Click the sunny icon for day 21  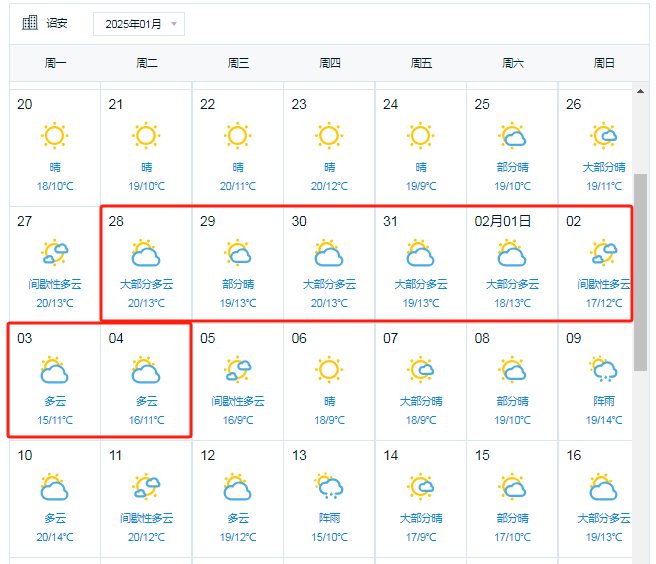[x=146, y=136]
